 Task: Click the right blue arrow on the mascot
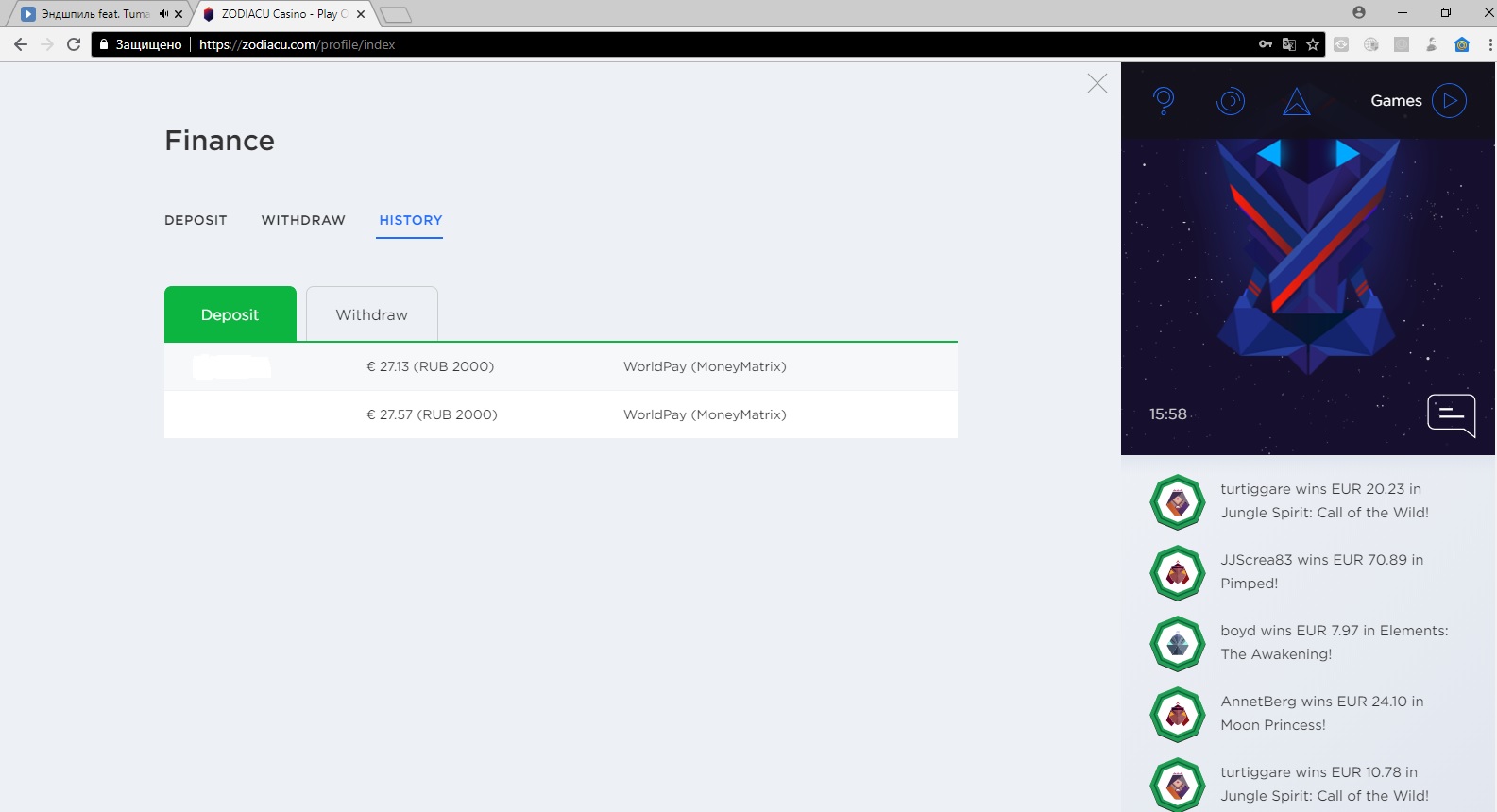point(1347,153)
